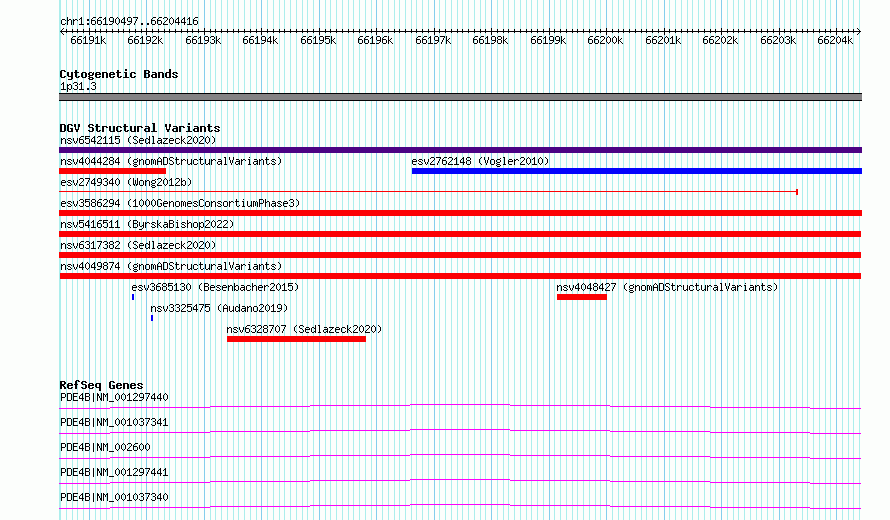Open nsv3325475 (Audano2019) variant label
Image resolution: width=890 pixels, height=520 pixels.
point(219,308)
